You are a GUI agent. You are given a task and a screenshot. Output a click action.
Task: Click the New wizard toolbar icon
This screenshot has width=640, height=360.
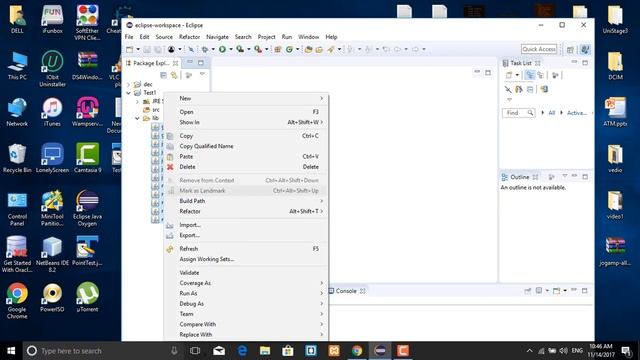pos(129,49)
